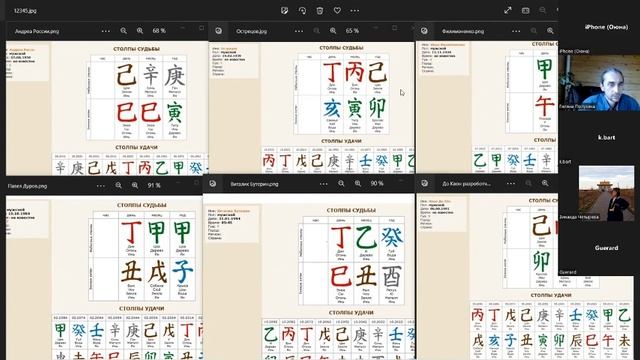Screen dimensions: 640x360
Task: Click СТОЛПЫ СУДЬБЫ heading in Острецов.jpg chart
Action: pyautogui.click(x=341, y=48)
